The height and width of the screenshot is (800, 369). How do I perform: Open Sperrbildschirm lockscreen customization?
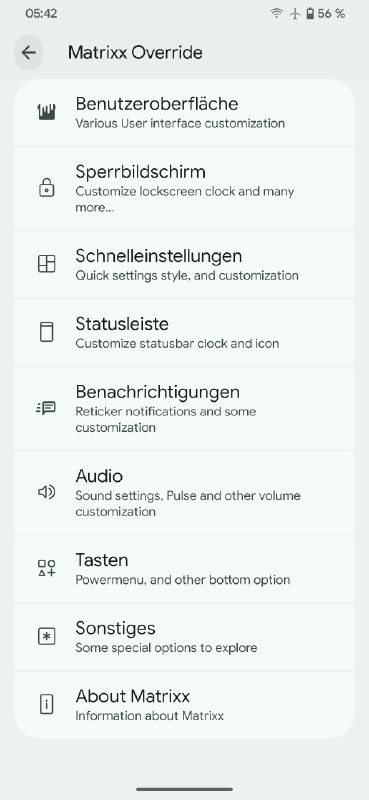point(184,188)
